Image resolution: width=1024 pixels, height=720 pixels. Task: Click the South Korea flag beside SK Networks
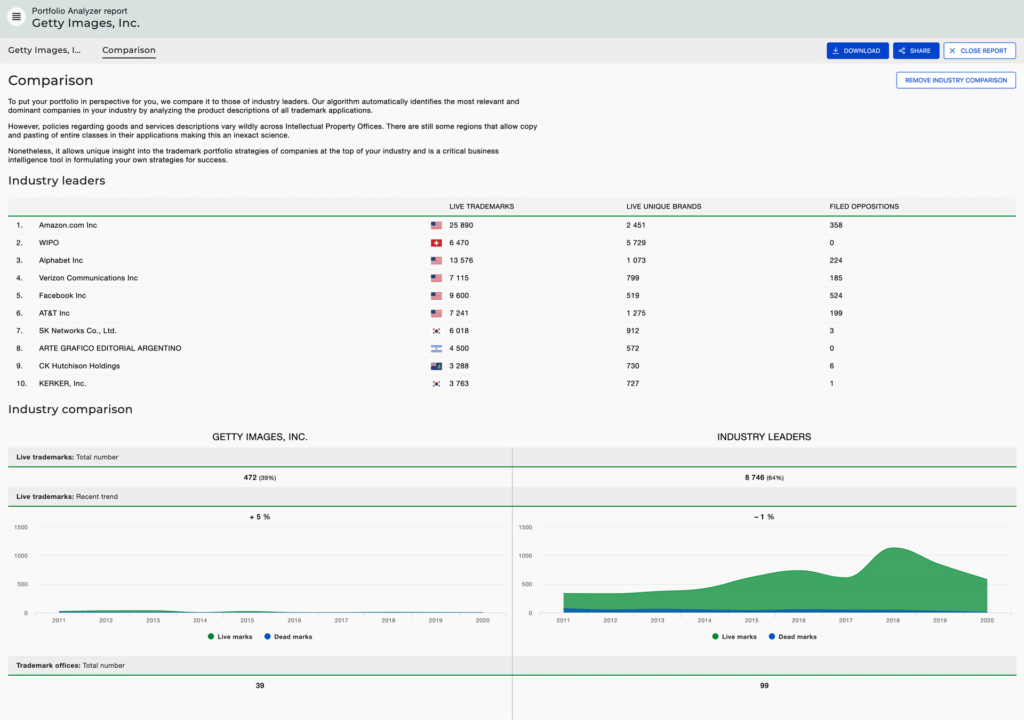click(x=436, y=331)
